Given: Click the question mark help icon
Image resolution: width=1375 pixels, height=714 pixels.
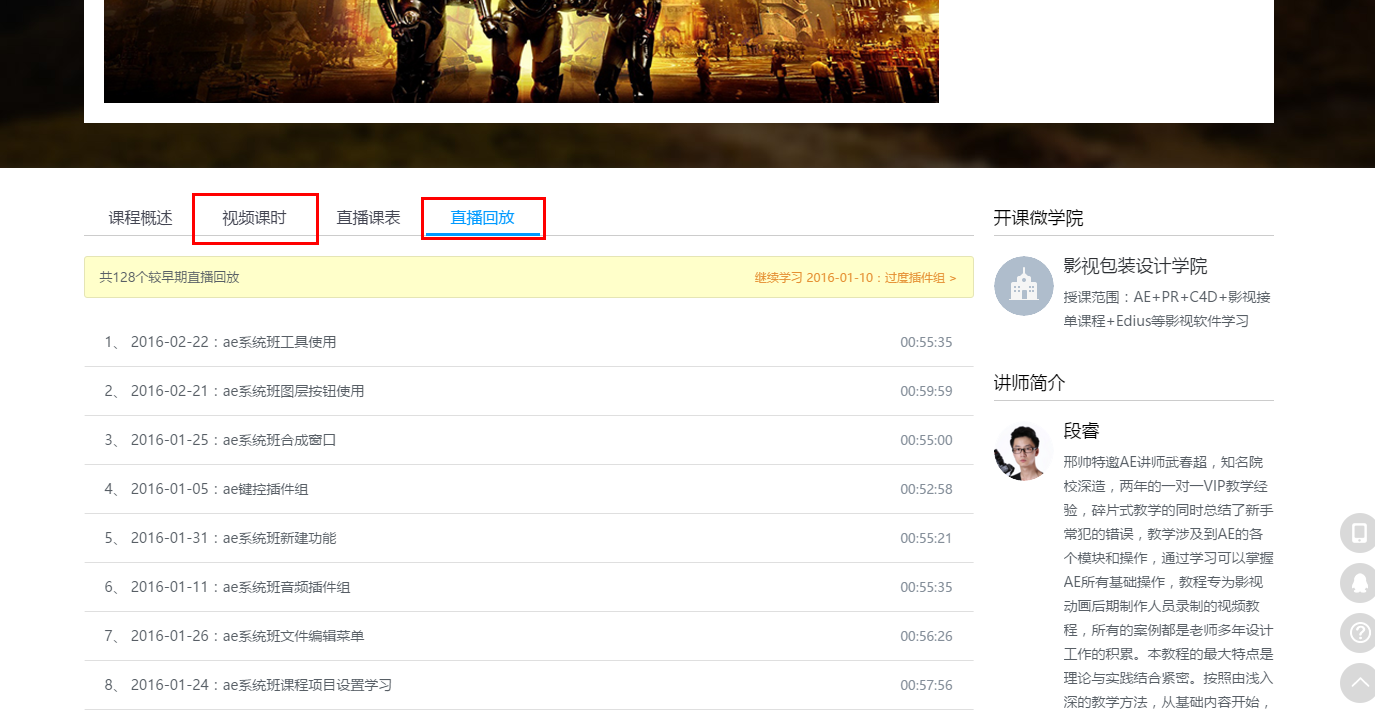Looking at the screenshot, I should (x=1358, y=632).
